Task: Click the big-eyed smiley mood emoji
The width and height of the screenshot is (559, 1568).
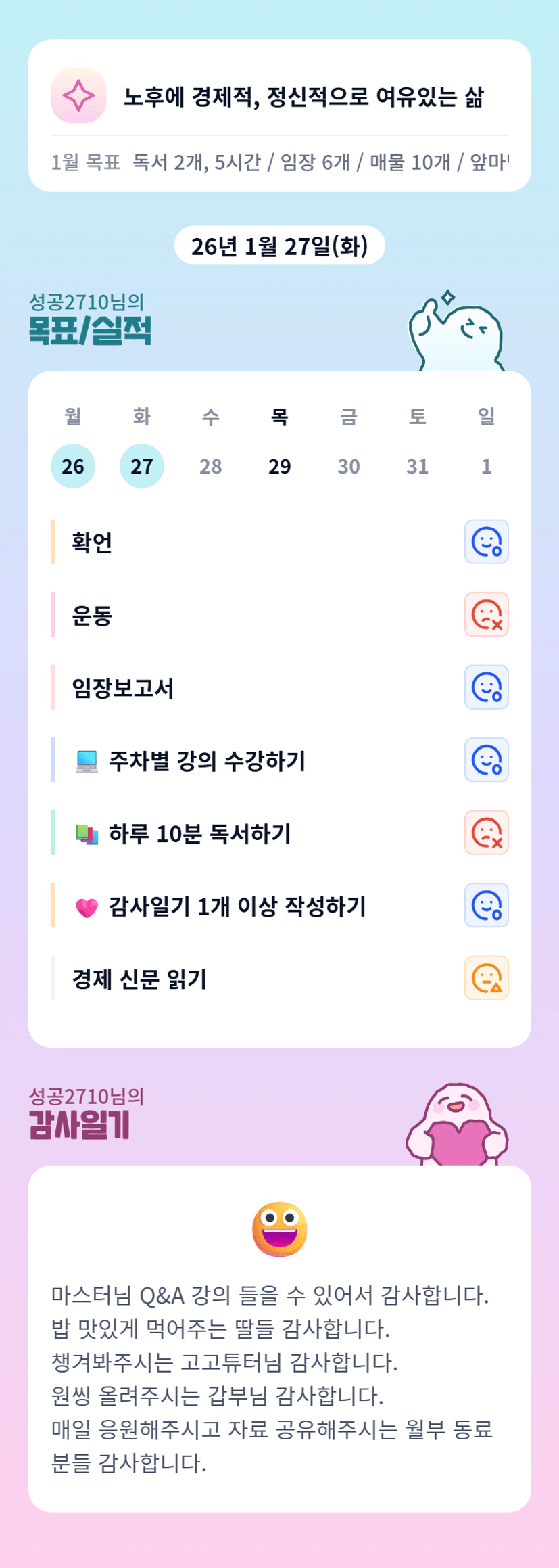Action: click(279, 1229)
